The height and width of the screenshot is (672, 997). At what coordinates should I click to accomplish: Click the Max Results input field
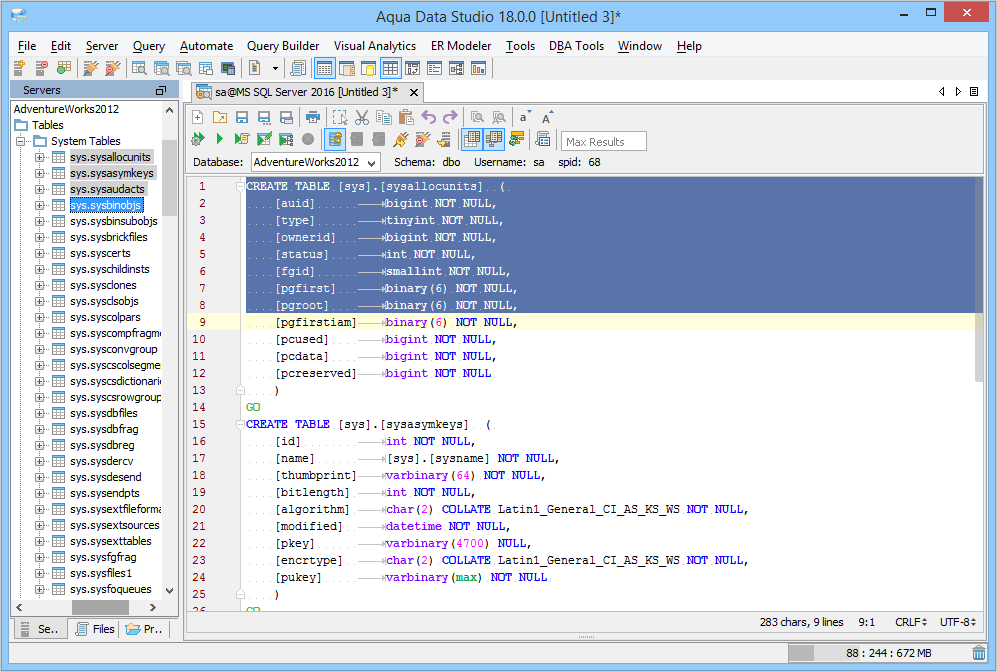[604, 142]
